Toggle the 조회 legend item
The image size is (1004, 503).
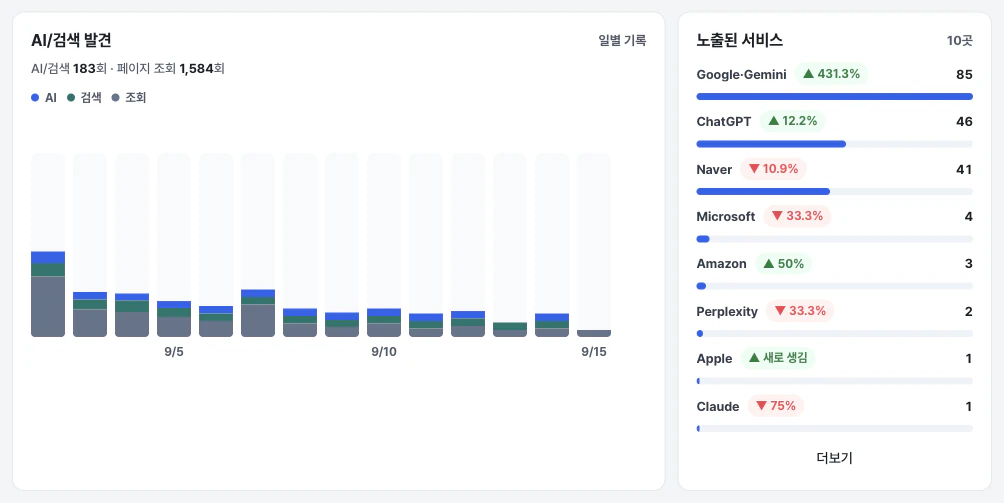click(x=129, y=98)
